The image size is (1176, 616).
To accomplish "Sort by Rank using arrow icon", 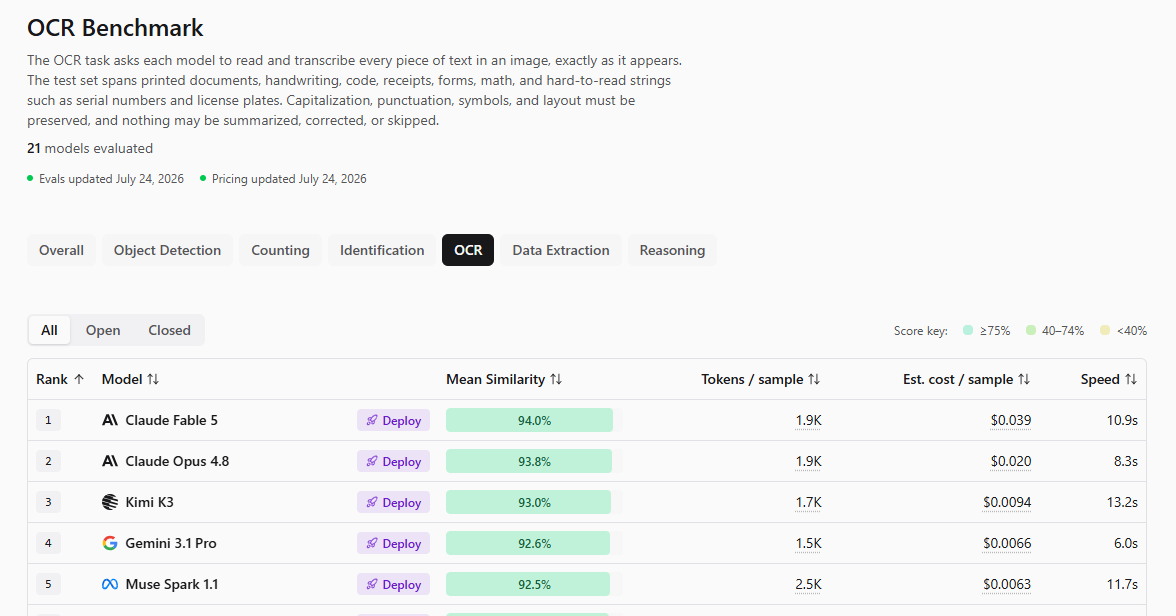I will tap(79, 380).
